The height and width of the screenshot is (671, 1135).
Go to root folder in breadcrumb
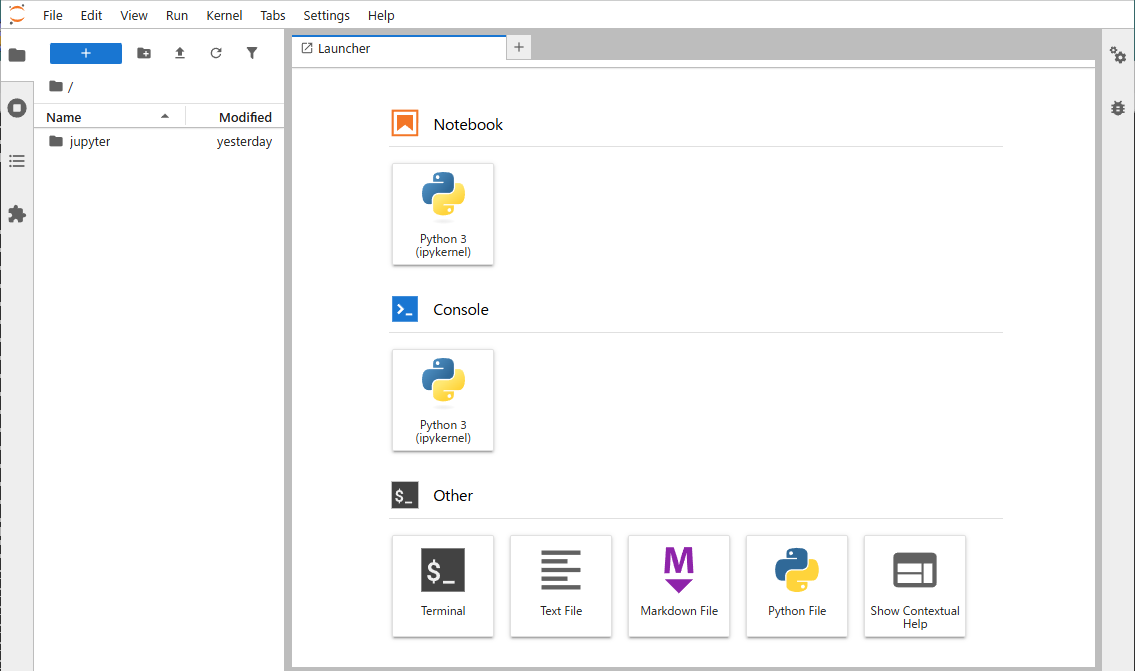pyautogui.click(x=56, y=86)
